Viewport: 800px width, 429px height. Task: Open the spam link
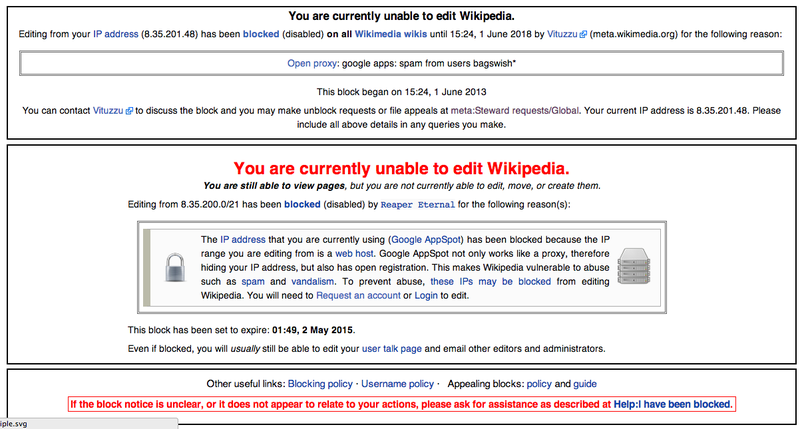pos(253,282)
